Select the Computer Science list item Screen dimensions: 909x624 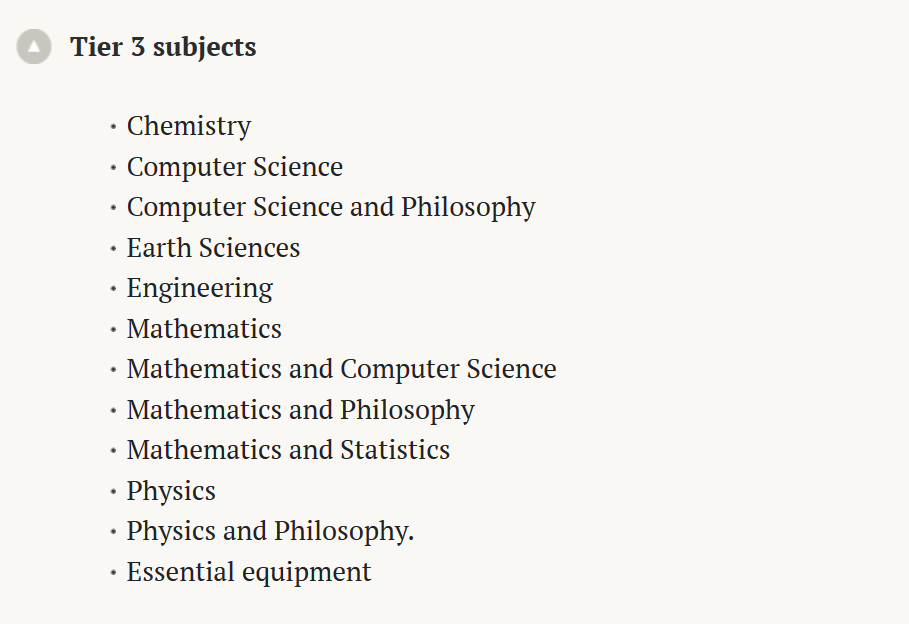235,167
